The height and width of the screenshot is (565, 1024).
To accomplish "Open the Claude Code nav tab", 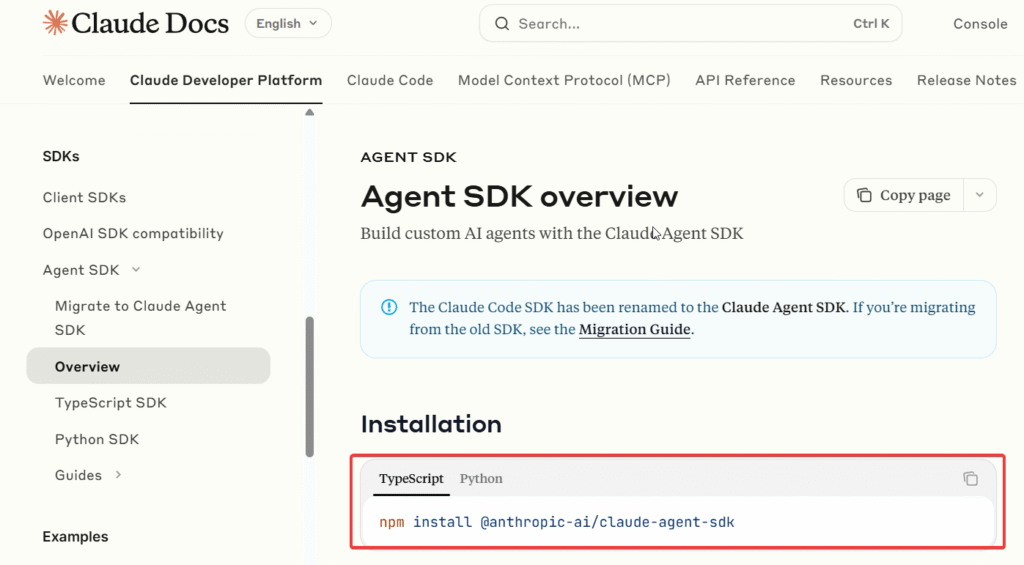I will point(390,80).
